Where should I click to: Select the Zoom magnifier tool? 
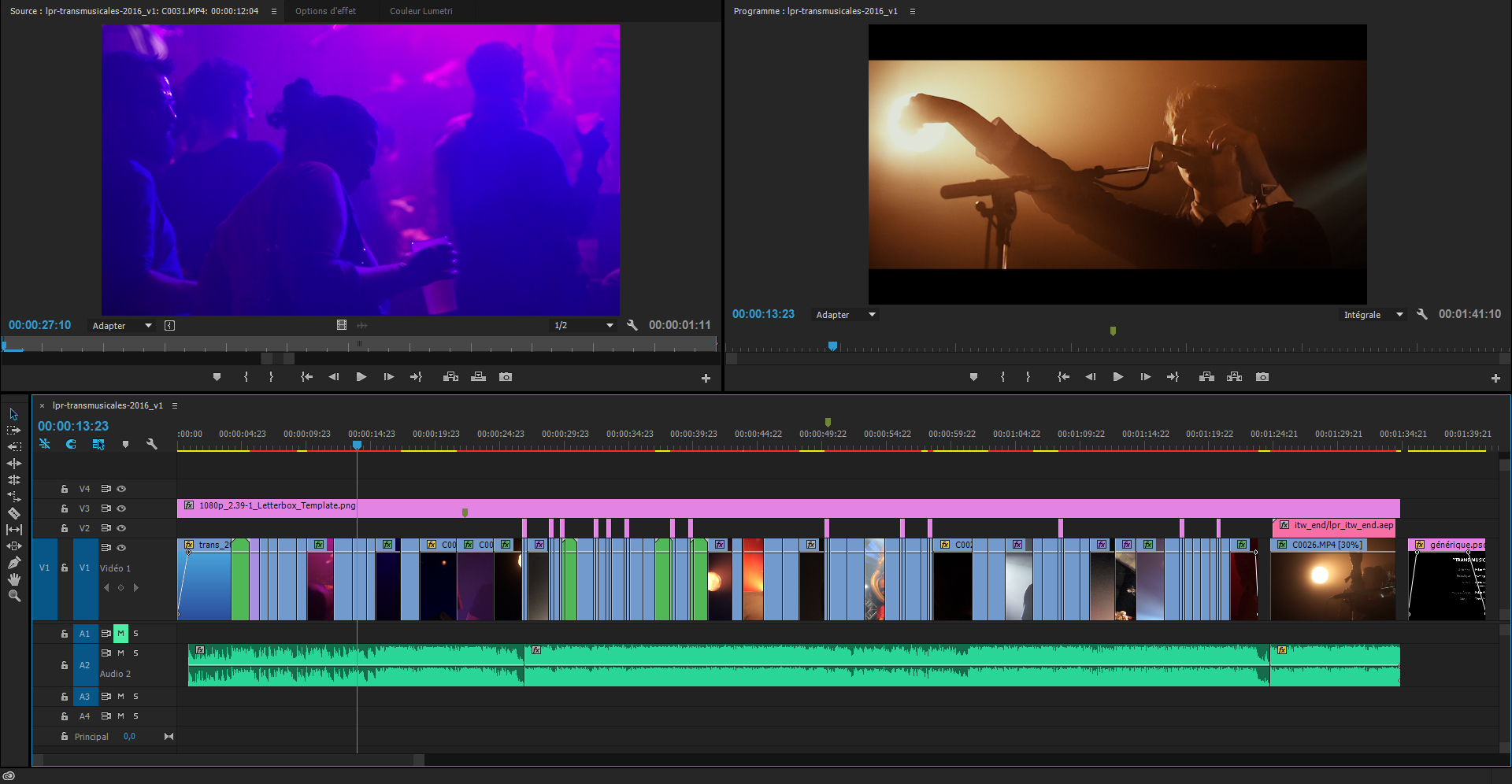(14, 596)
